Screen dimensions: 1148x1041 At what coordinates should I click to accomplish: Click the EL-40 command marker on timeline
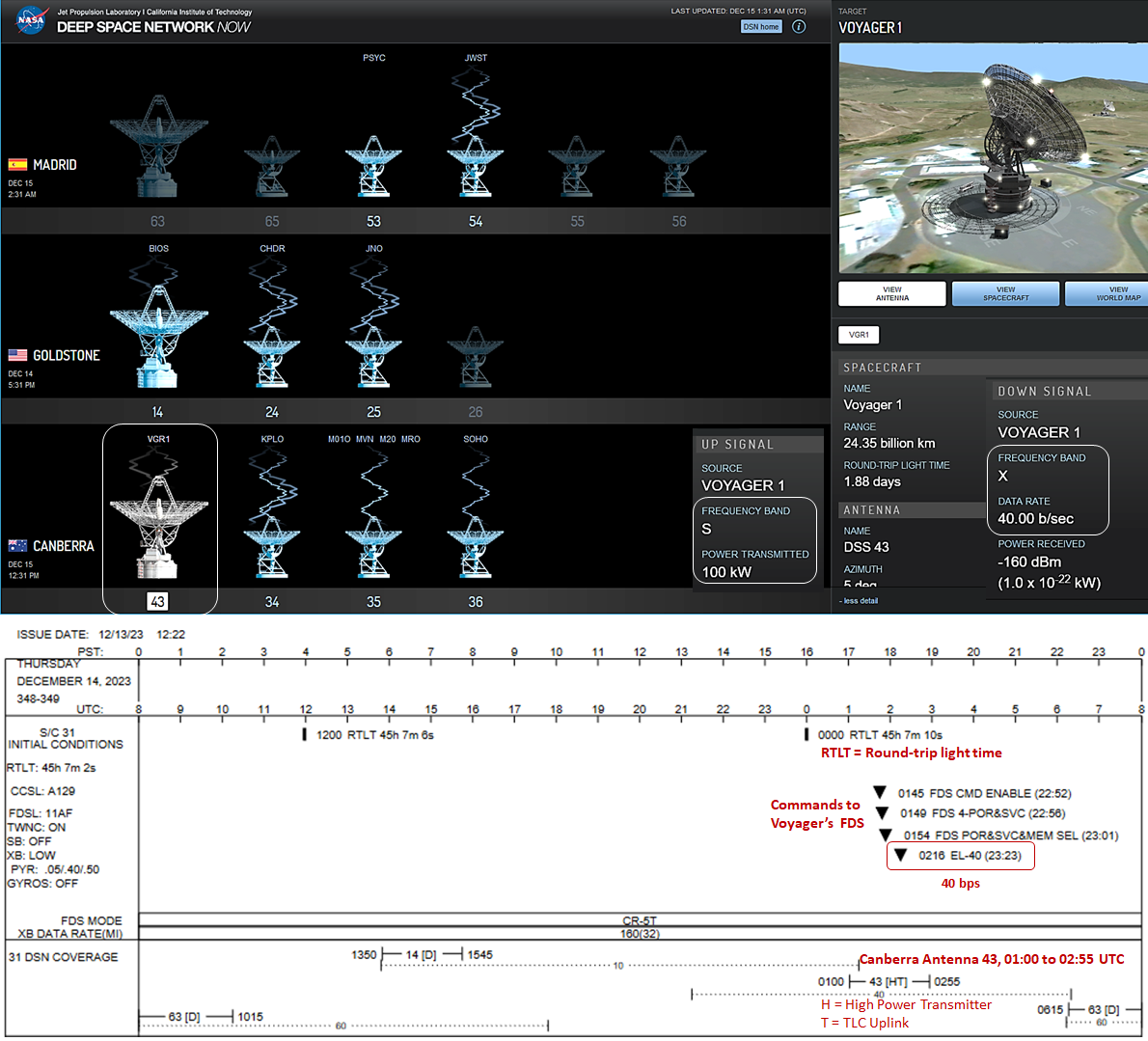coord(901,855)
